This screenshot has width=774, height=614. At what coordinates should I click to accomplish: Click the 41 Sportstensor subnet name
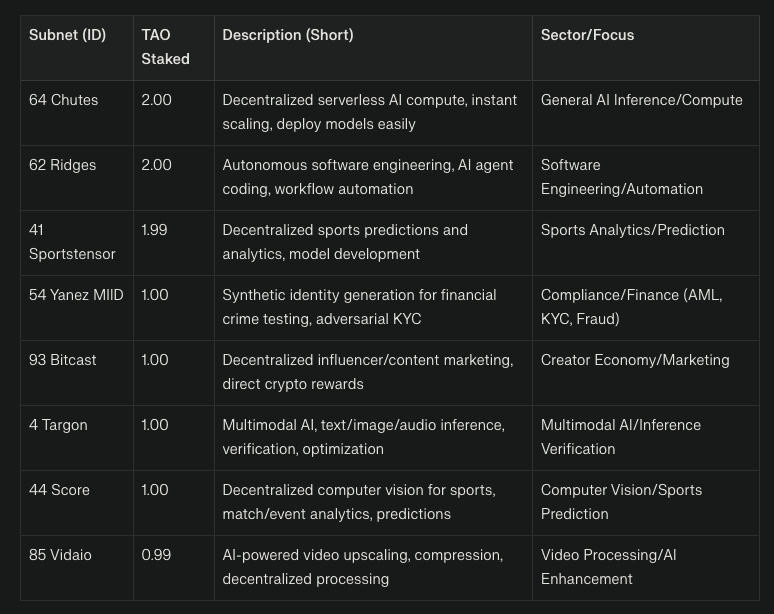point(72,242)
